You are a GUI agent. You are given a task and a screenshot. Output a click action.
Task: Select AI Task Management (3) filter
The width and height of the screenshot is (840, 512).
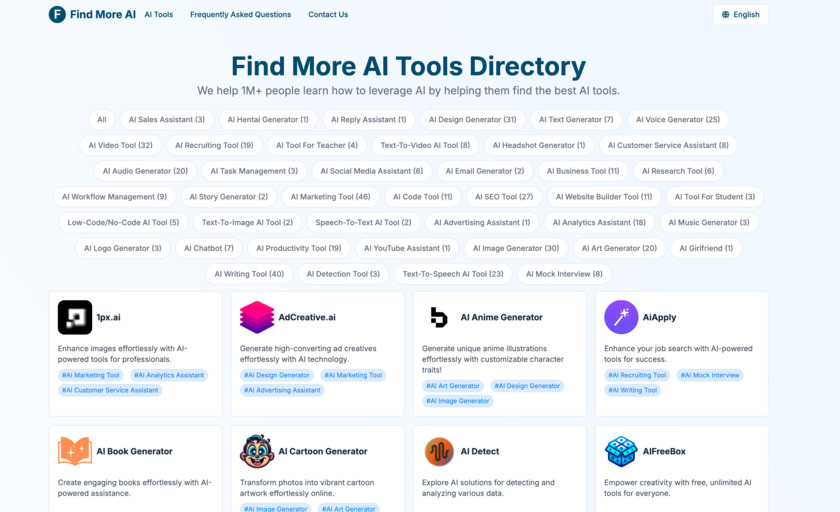(254, 171)
